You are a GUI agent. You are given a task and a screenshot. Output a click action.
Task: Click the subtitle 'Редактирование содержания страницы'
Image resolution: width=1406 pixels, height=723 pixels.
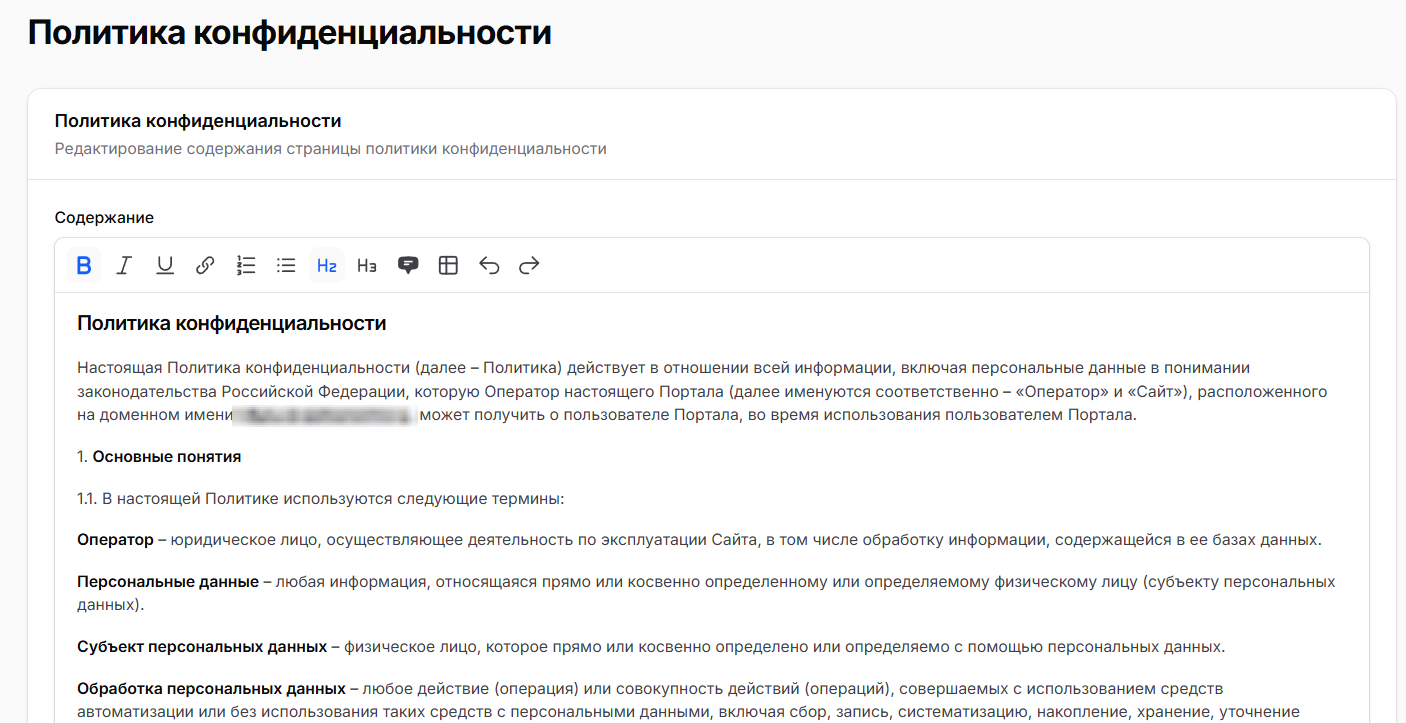click(x=331, y=149)
